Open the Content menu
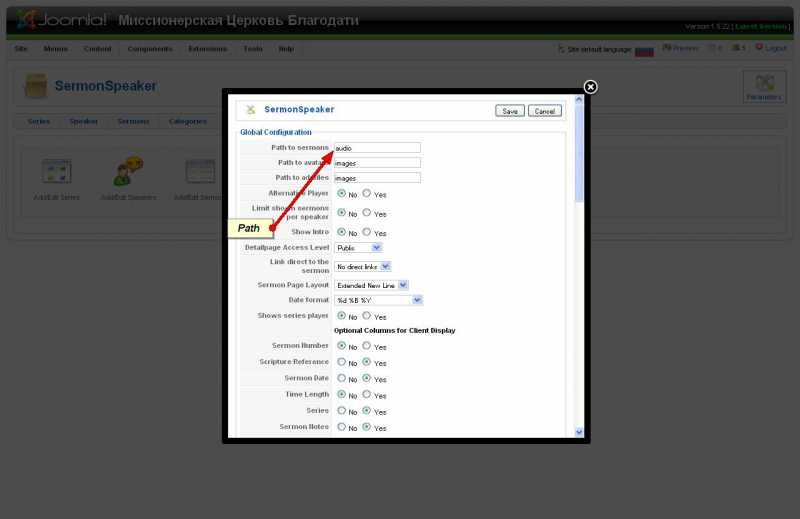 97,49
